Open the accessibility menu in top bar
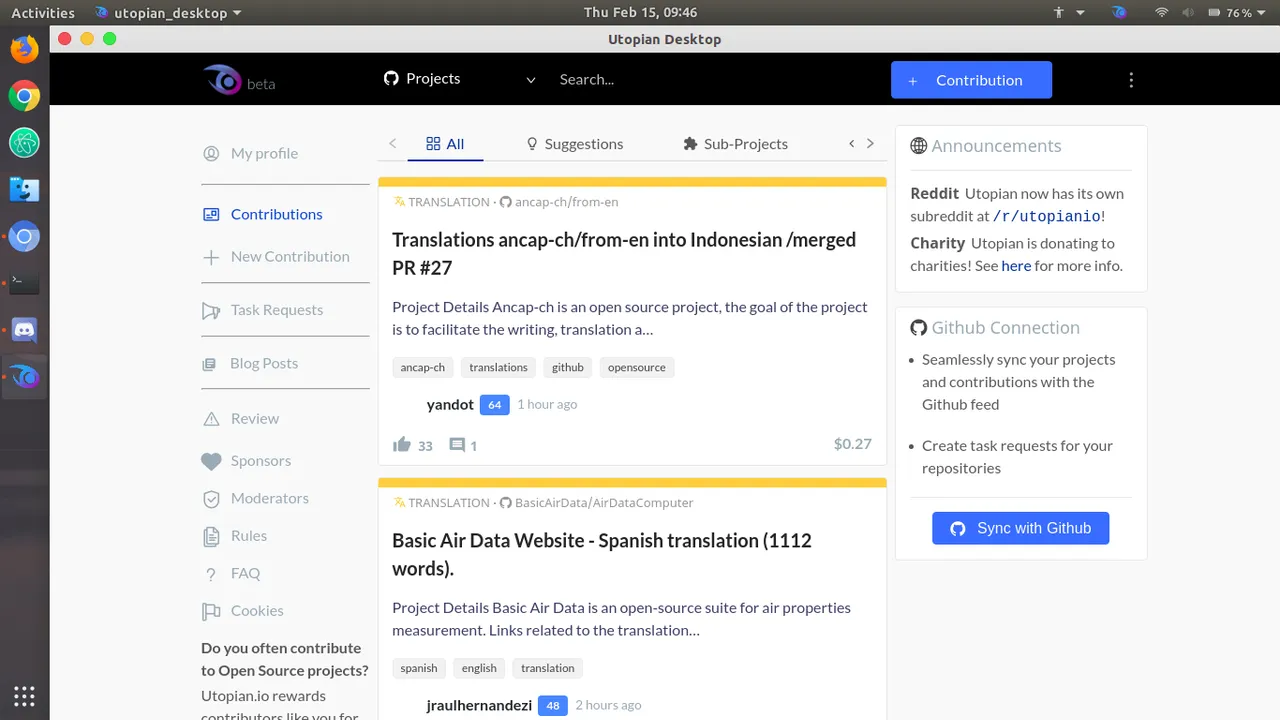This screenshot has height=720, width=1280. click(x=1068, y=13)
